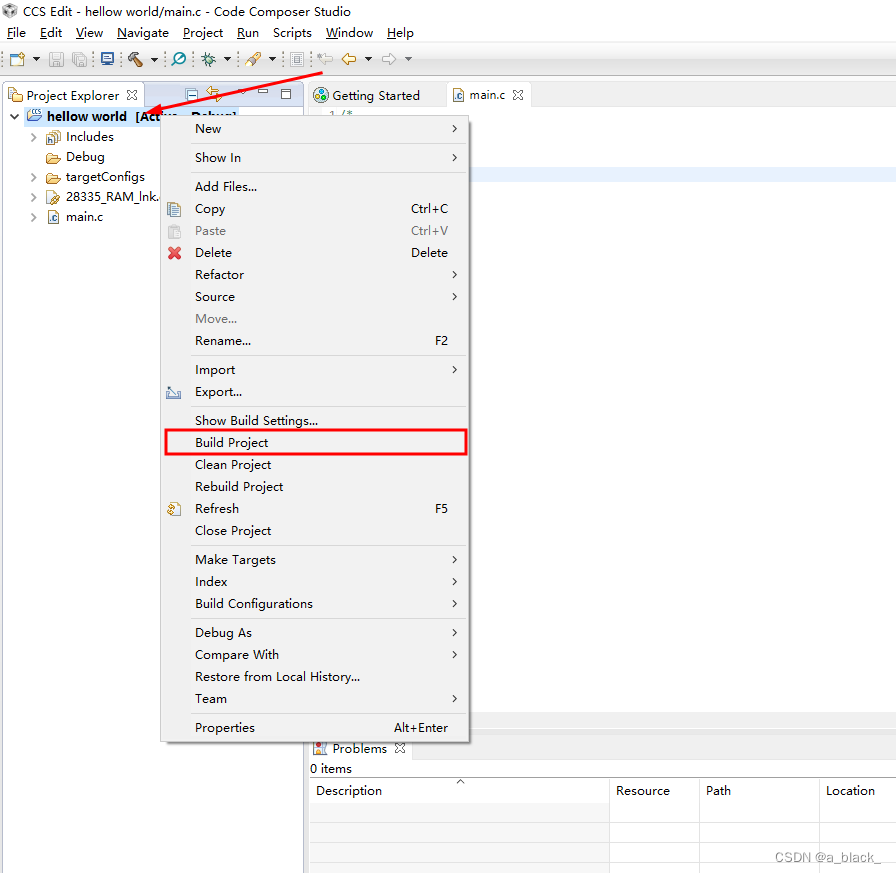
Task: Go to last edit location arrow icon
Action: pyautogui.click(x=325, y=59)
